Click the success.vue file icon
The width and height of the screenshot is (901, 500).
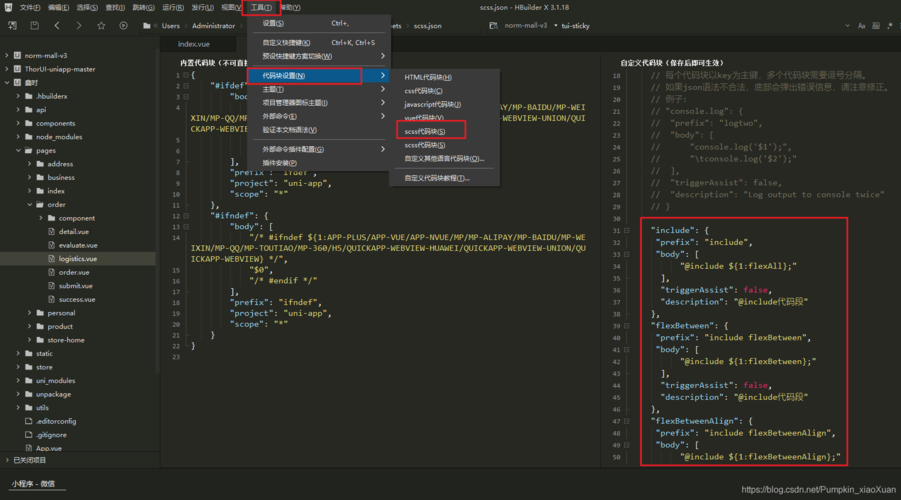pos(52,299)
